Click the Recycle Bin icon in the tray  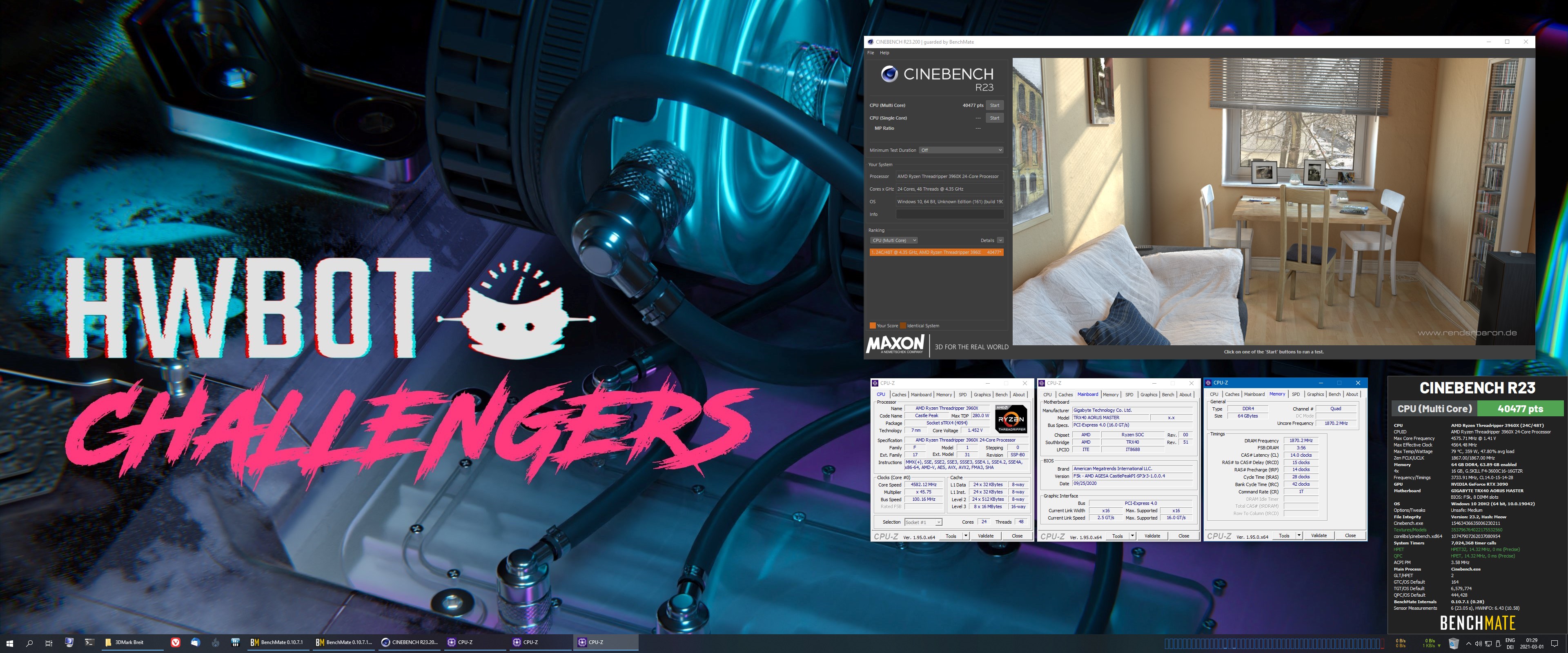coord(1454,643)
